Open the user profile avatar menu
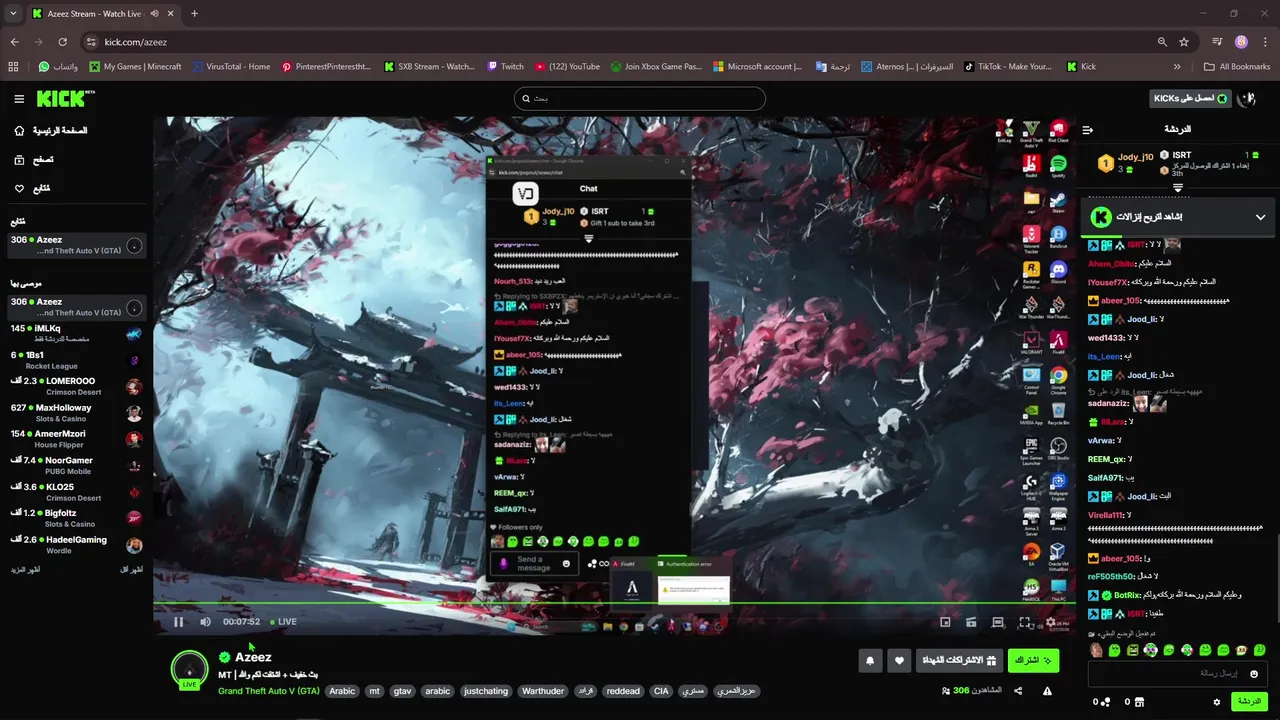Viewport: 1280px width, 720px height. pyautogui.click(x=1246, y=98)
